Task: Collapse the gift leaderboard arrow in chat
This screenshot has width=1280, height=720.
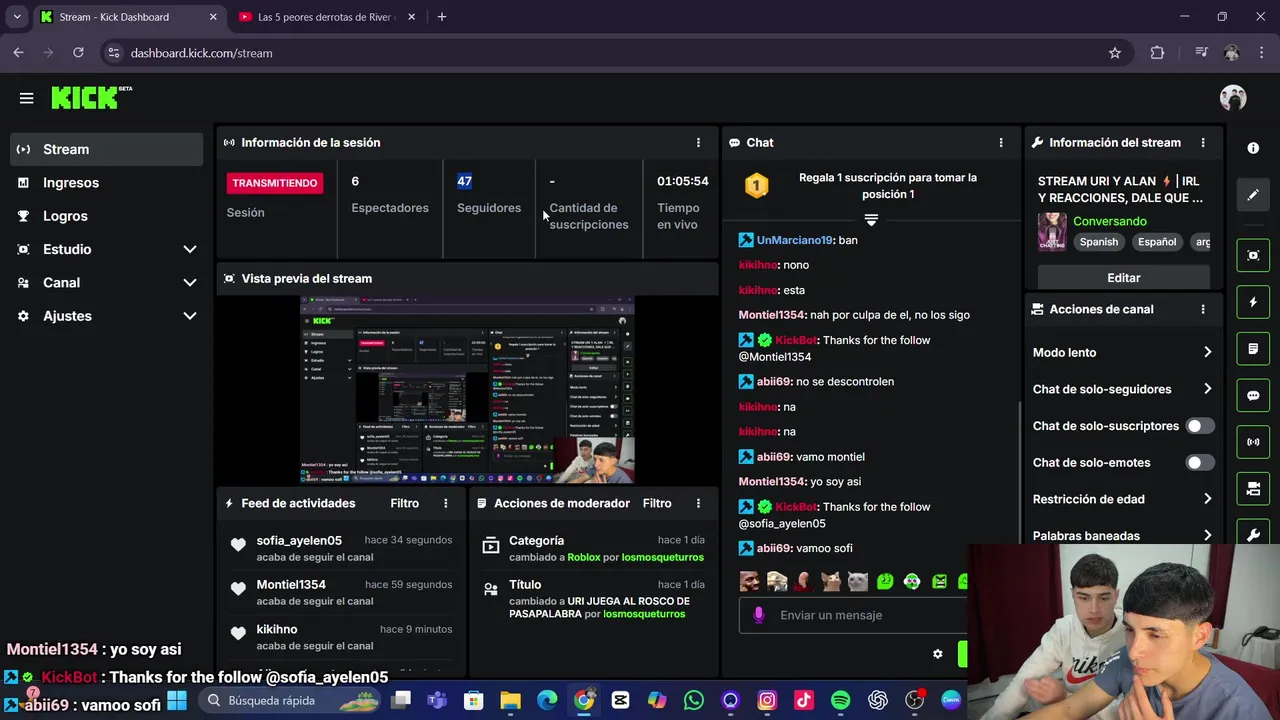Action: coord(871,219)
